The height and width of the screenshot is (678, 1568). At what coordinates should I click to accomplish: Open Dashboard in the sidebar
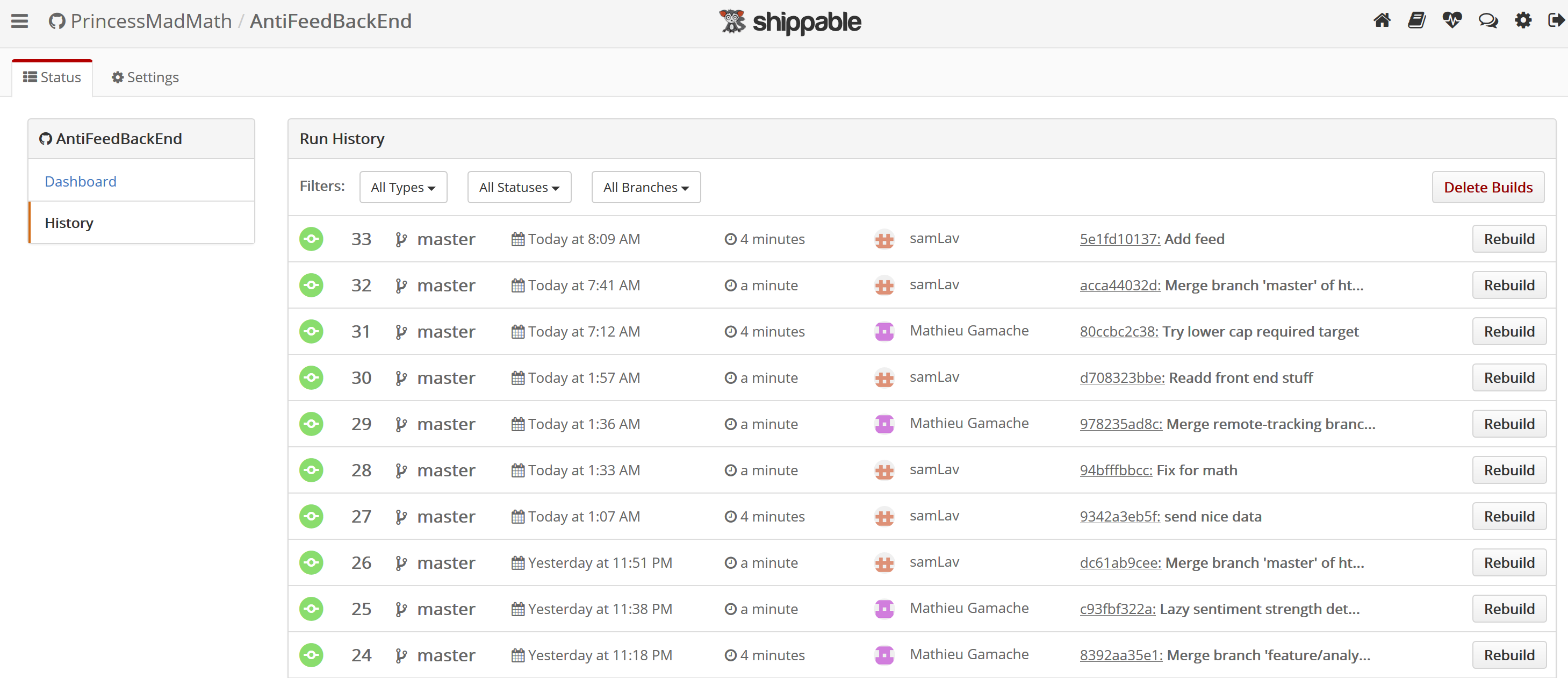pyautogui.click(x=81, y=182)
